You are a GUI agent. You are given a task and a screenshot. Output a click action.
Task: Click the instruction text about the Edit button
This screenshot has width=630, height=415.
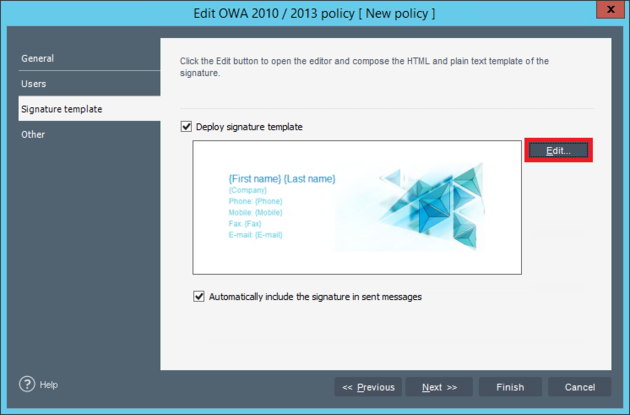[x=364, y=67]
